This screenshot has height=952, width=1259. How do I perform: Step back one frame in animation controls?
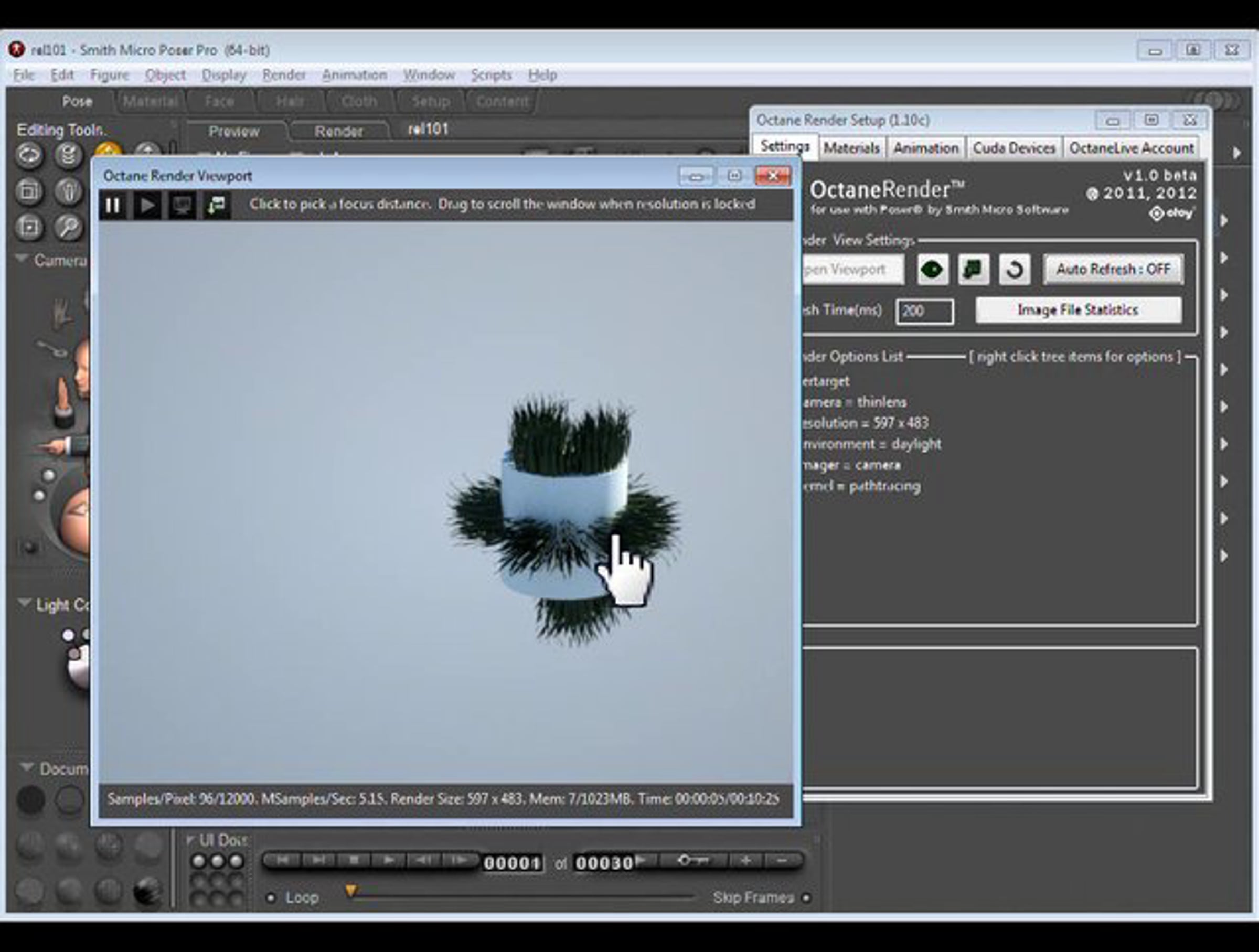coord(424,860)
